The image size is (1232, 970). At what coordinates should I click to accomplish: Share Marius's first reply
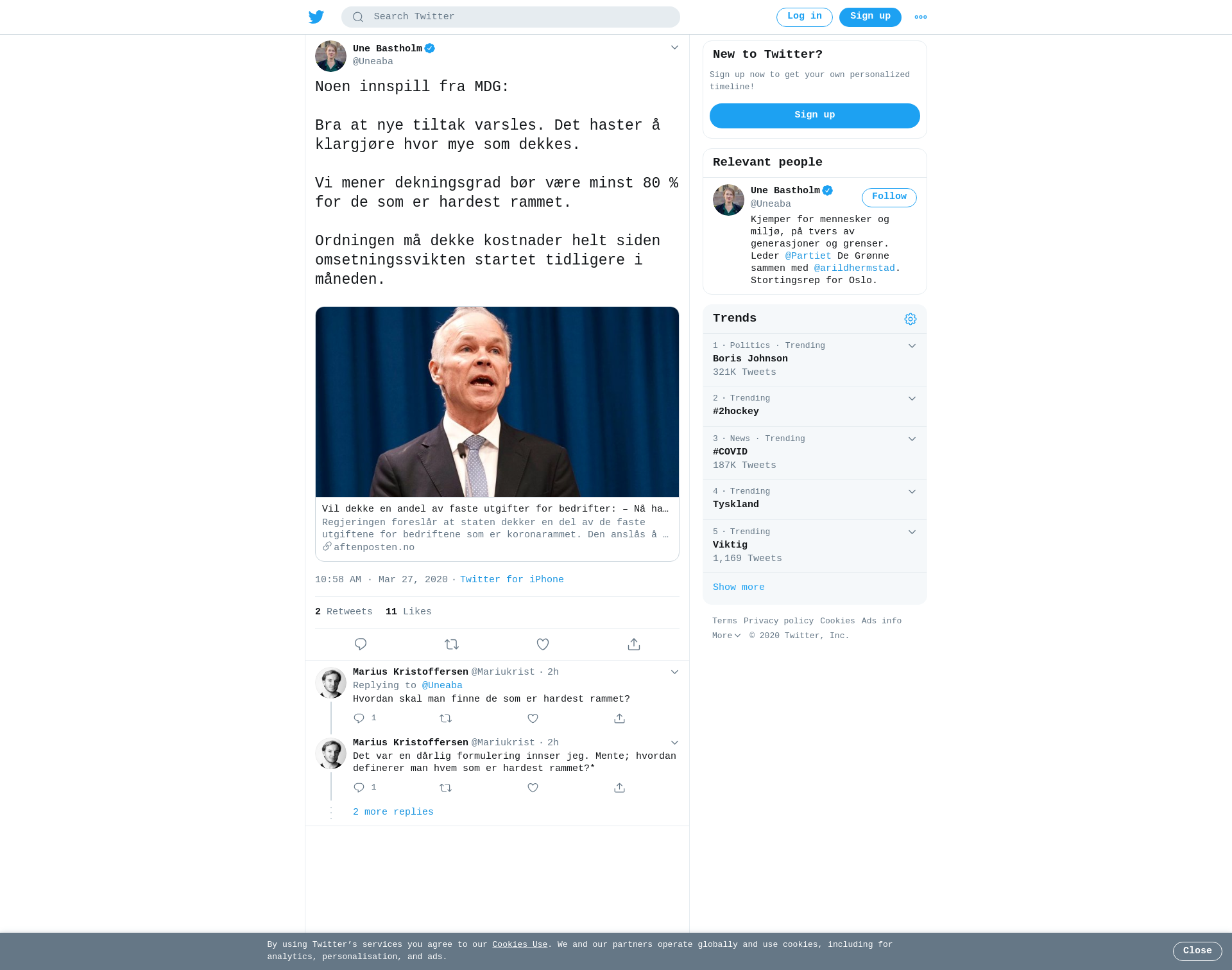coord(619,718)
